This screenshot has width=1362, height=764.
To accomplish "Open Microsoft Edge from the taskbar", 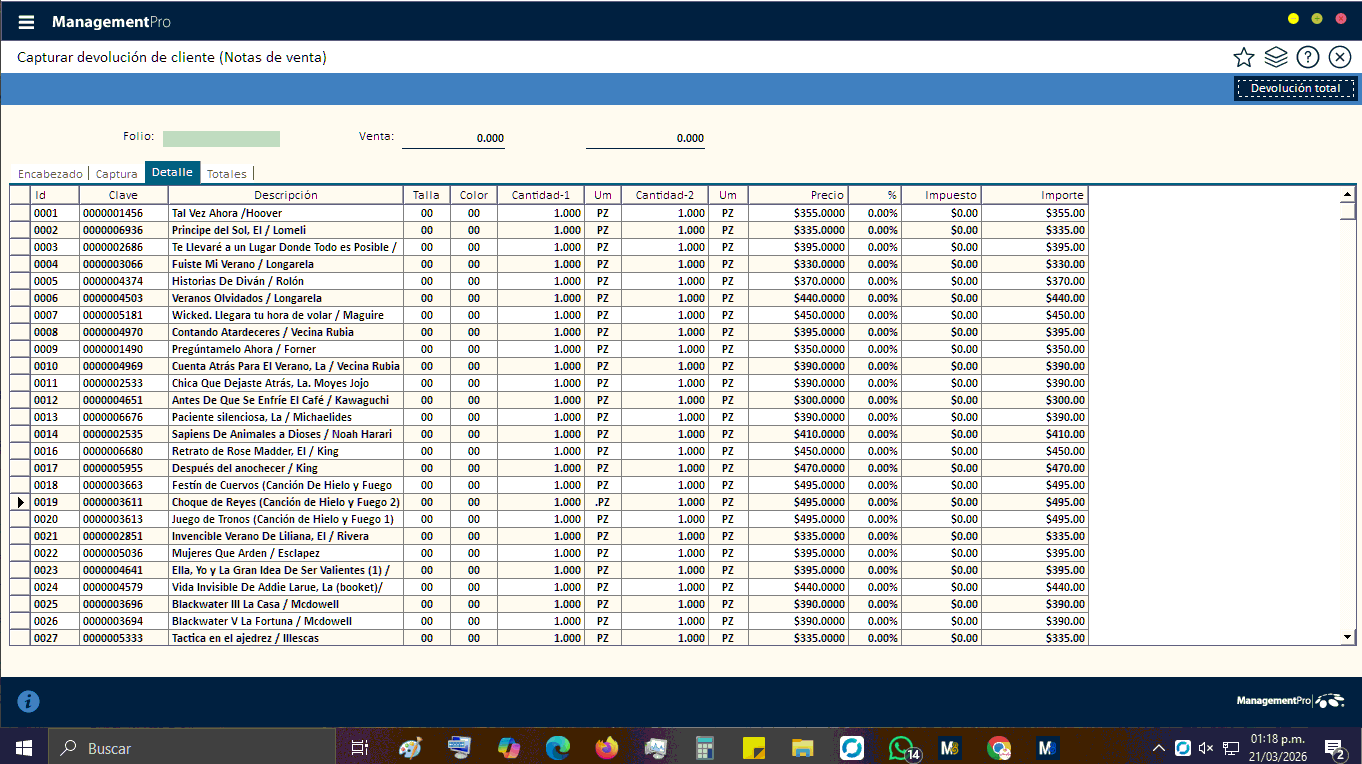I will pos(557,747).
